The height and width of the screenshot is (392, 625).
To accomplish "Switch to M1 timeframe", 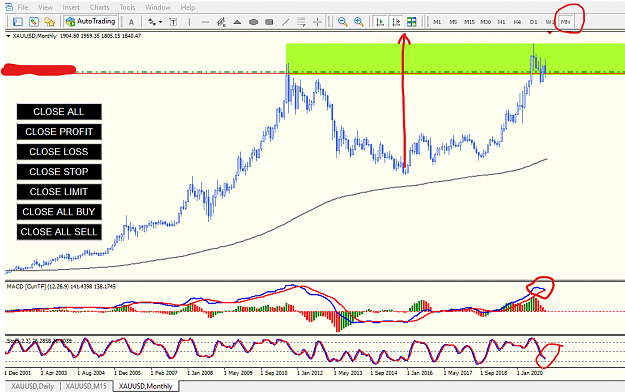I will click(437, 22).
